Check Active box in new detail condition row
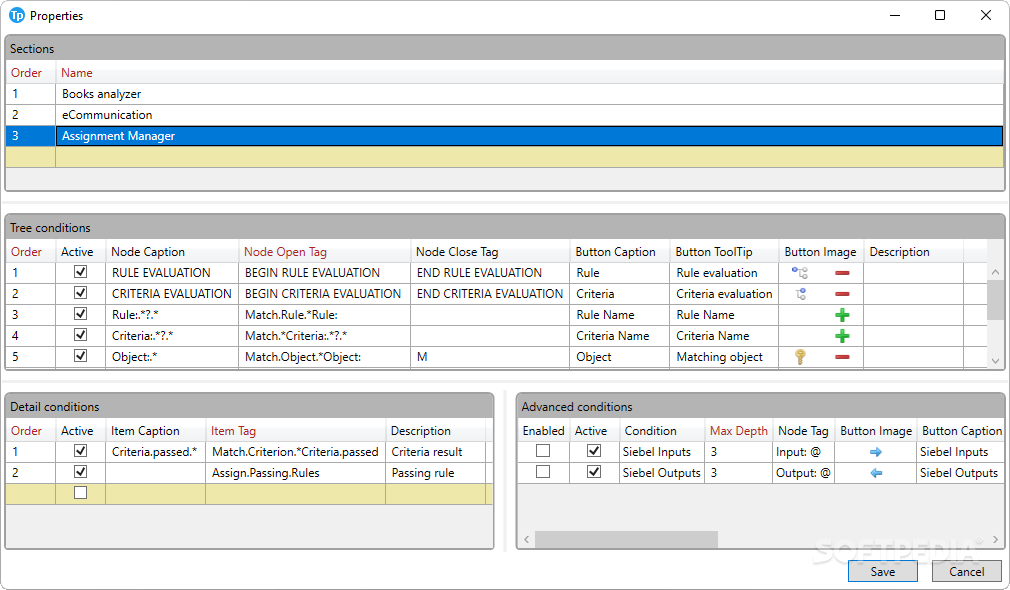This screenshot has width=1010, height=590. (x=81, y=493)
